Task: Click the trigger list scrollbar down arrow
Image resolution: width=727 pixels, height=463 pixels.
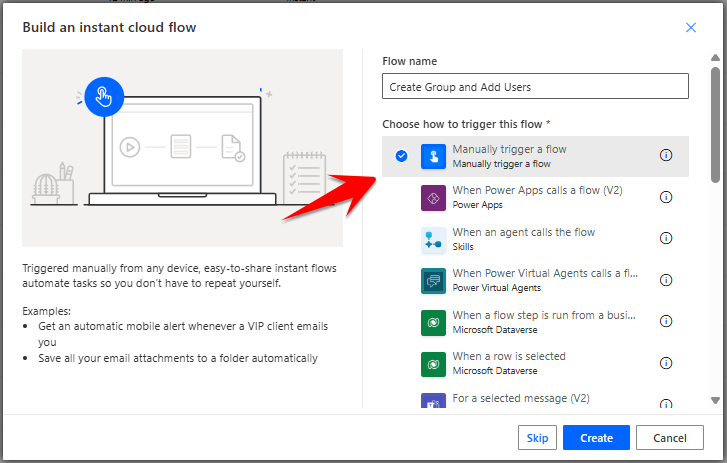Action: click(x=715, y=400)
